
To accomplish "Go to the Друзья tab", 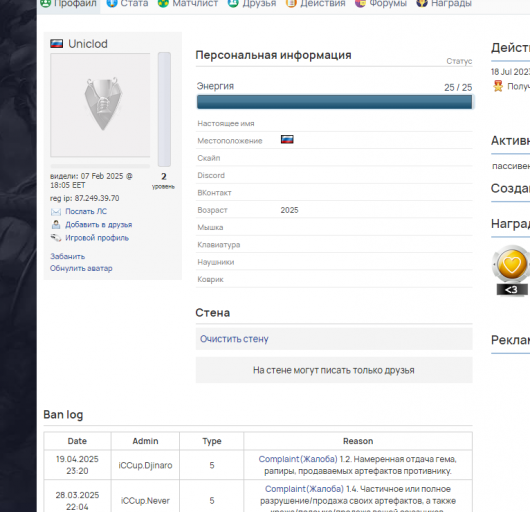I will pyautogui.click(x=252, y=4).
